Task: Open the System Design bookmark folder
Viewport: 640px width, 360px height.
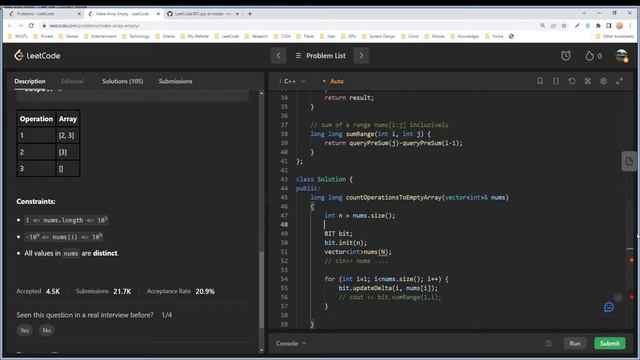Action: (379, 36)
